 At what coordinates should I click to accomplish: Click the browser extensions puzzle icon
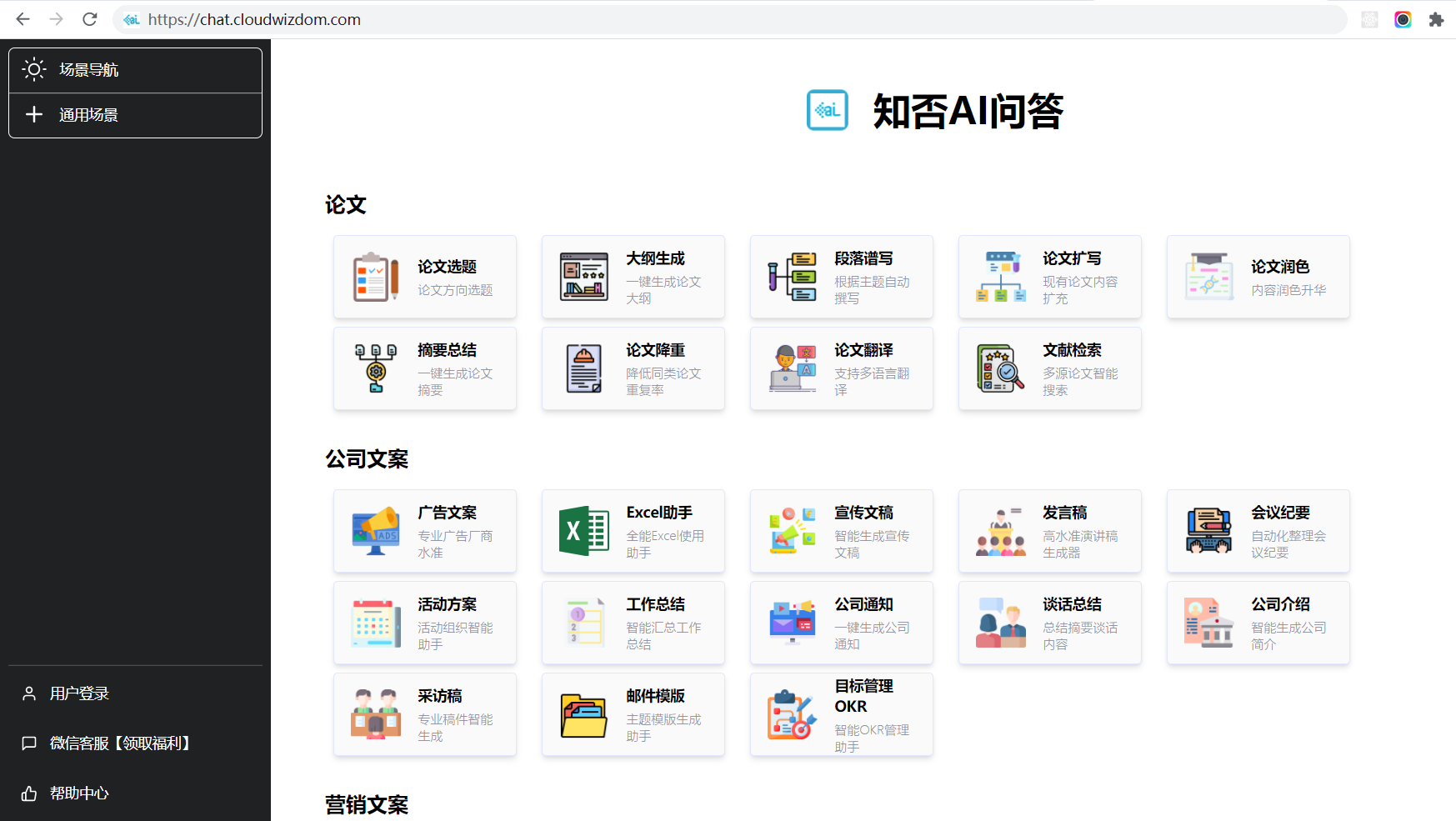pos(1436,19)
